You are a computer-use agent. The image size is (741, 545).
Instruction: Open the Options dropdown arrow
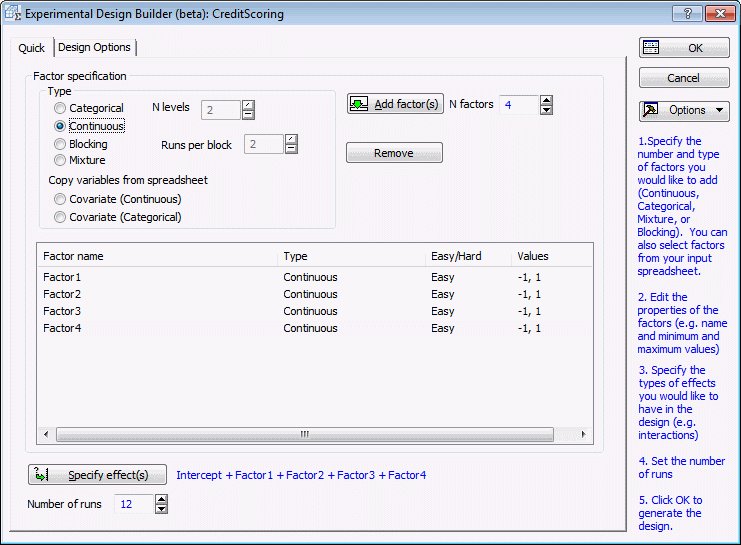coord(719,110)
